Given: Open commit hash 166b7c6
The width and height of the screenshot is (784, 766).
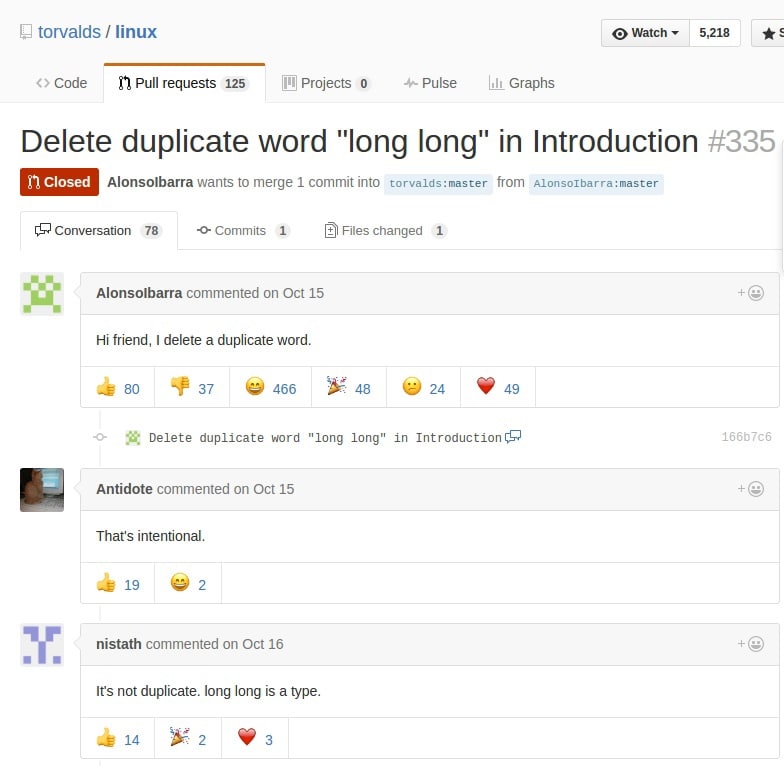Looking at the screenshot, I should tap(746, 437).
